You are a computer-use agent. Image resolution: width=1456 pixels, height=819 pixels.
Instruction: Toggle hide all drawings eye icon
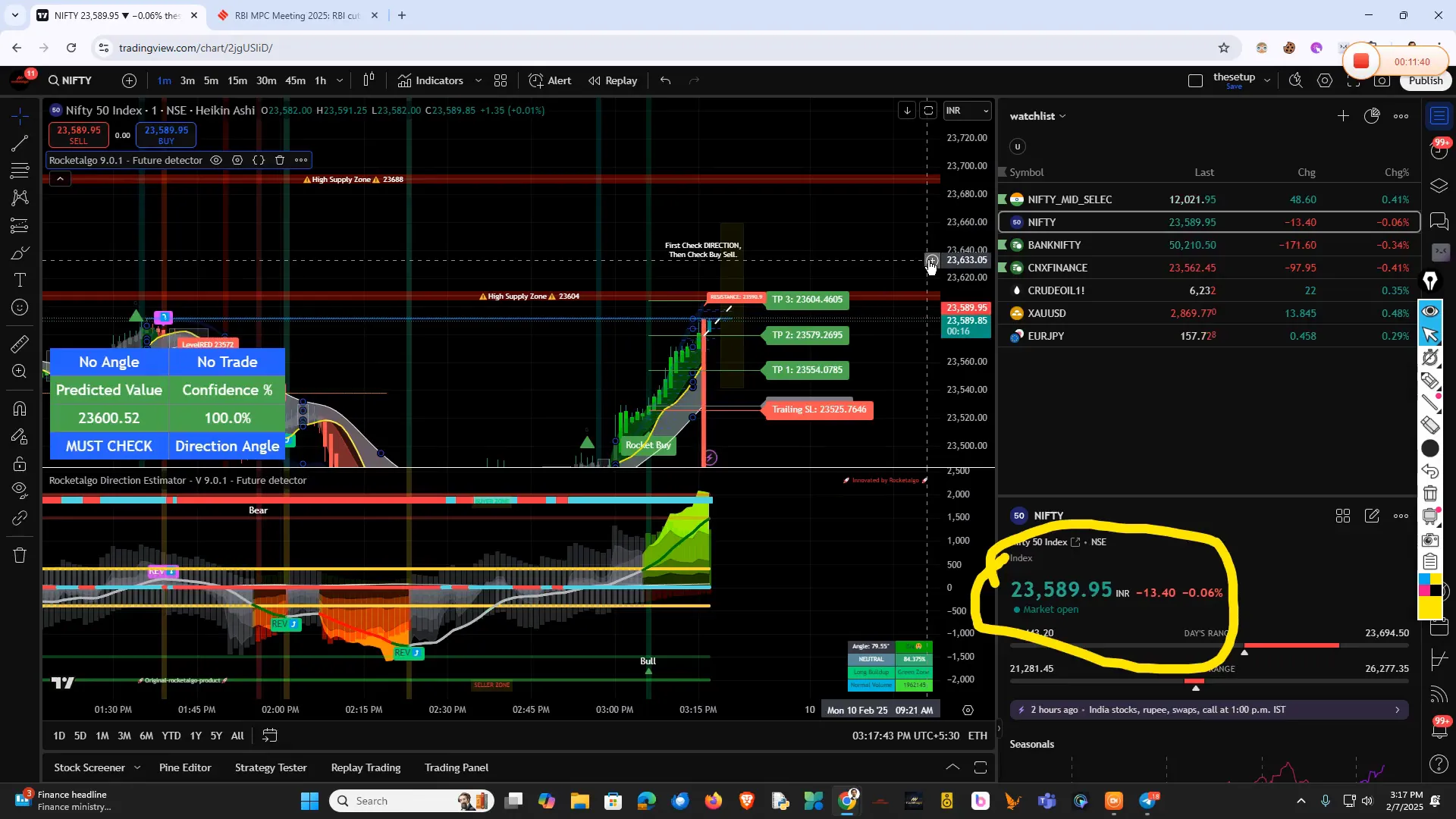20,489
